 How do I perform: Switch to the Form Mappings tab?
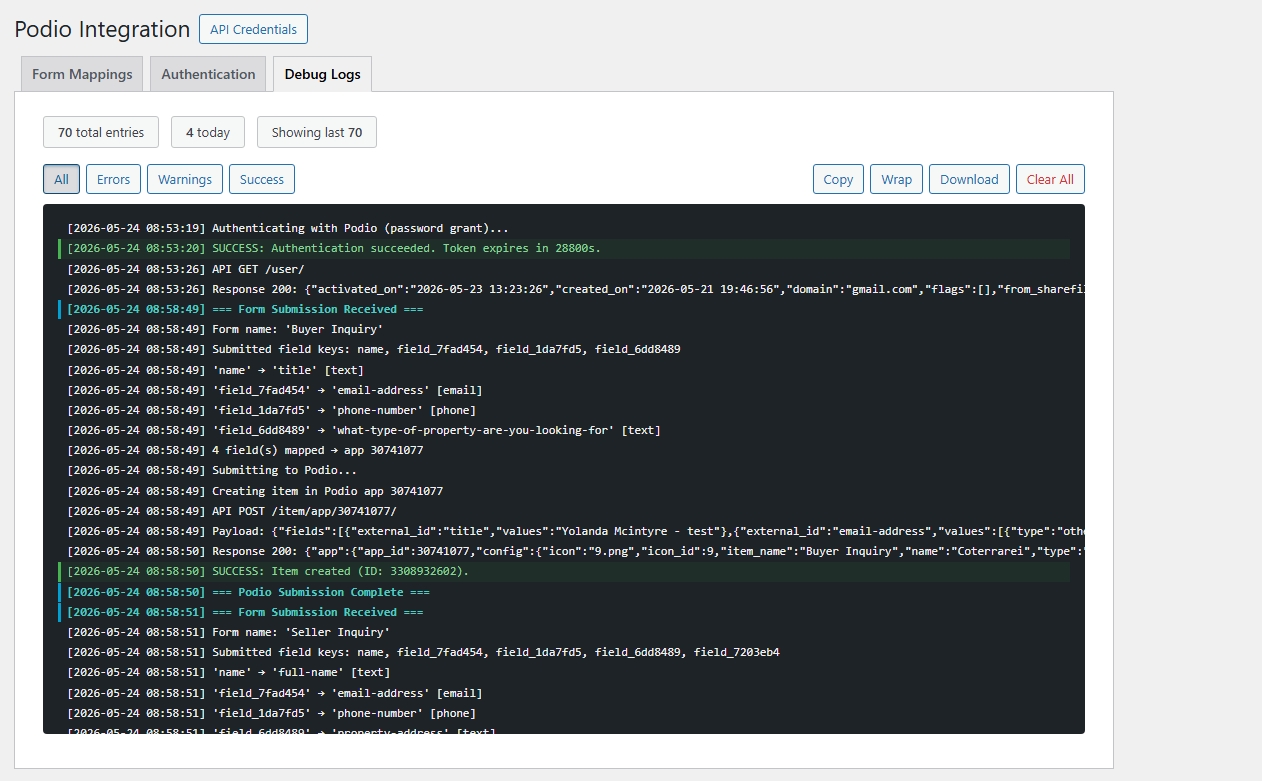click(82, 74)
